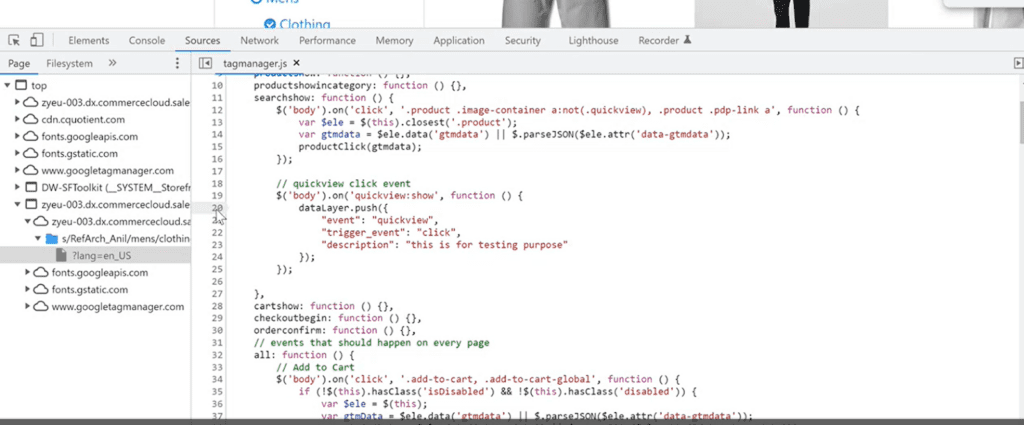Show more navigator tabs via double chevron
The image size is (1024, 425).
(x=113, y=64)
